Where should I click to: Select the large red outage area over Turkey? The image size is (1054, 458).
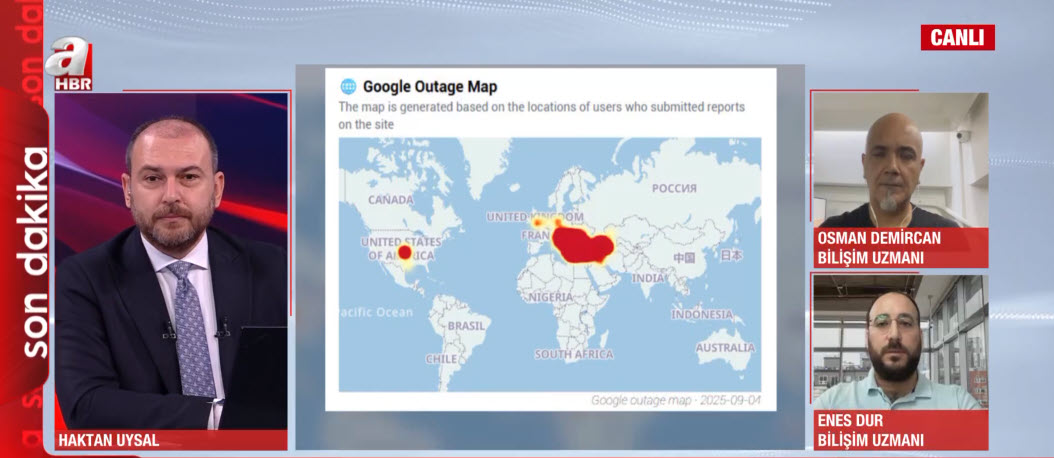point(578,244)
